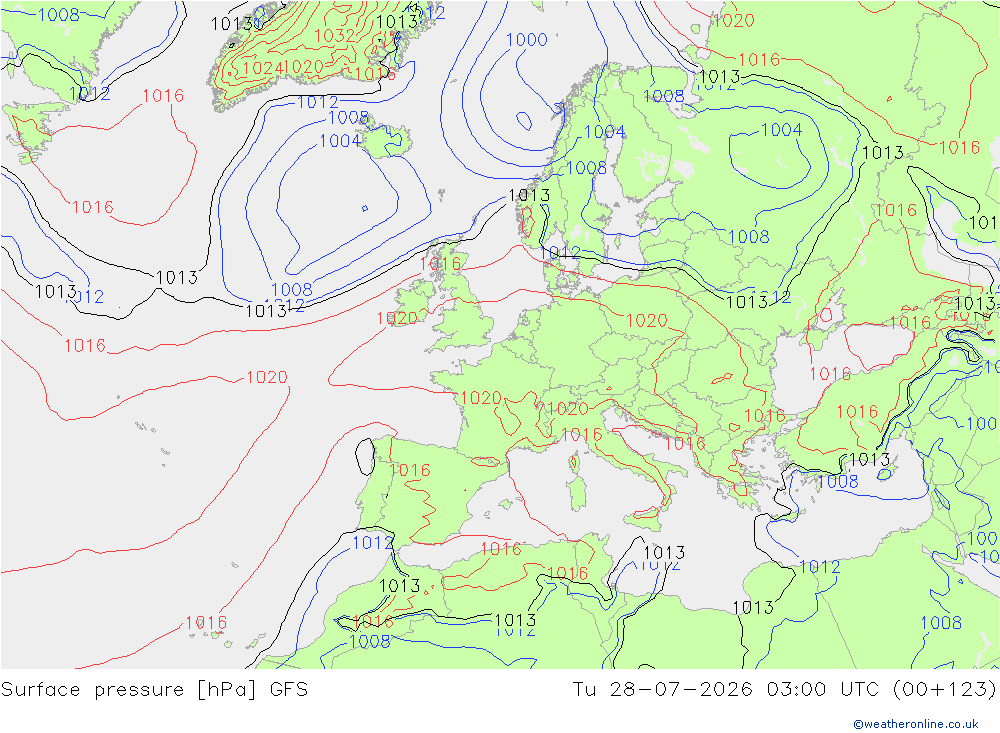Click the blue 1012 label over Denmark
This screenshot has height=733, width=1000.
click(560, 253)
